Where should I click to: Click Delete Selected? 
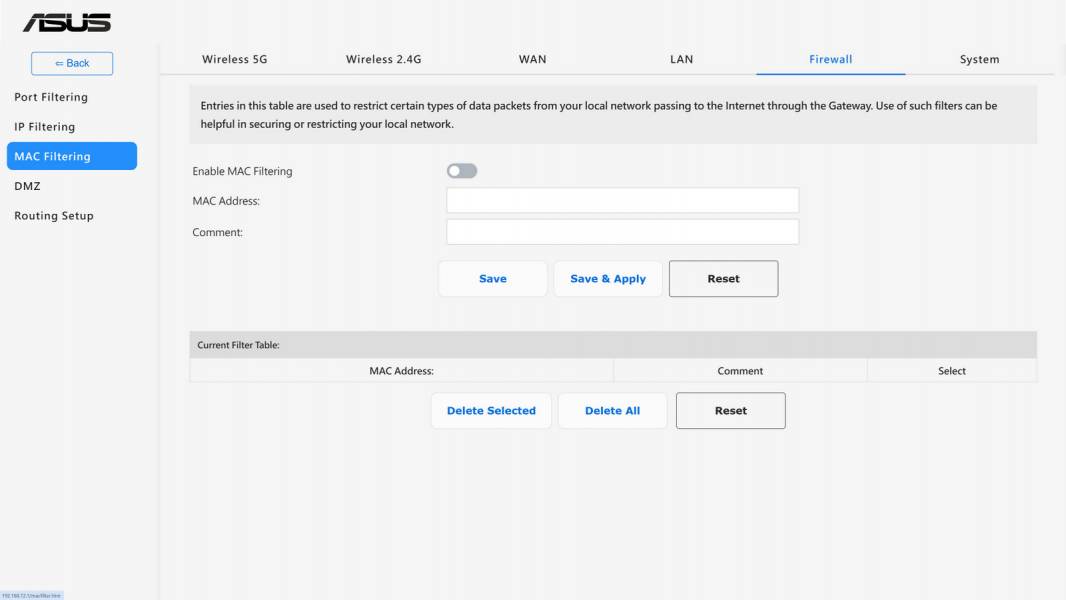click(492, 410)
